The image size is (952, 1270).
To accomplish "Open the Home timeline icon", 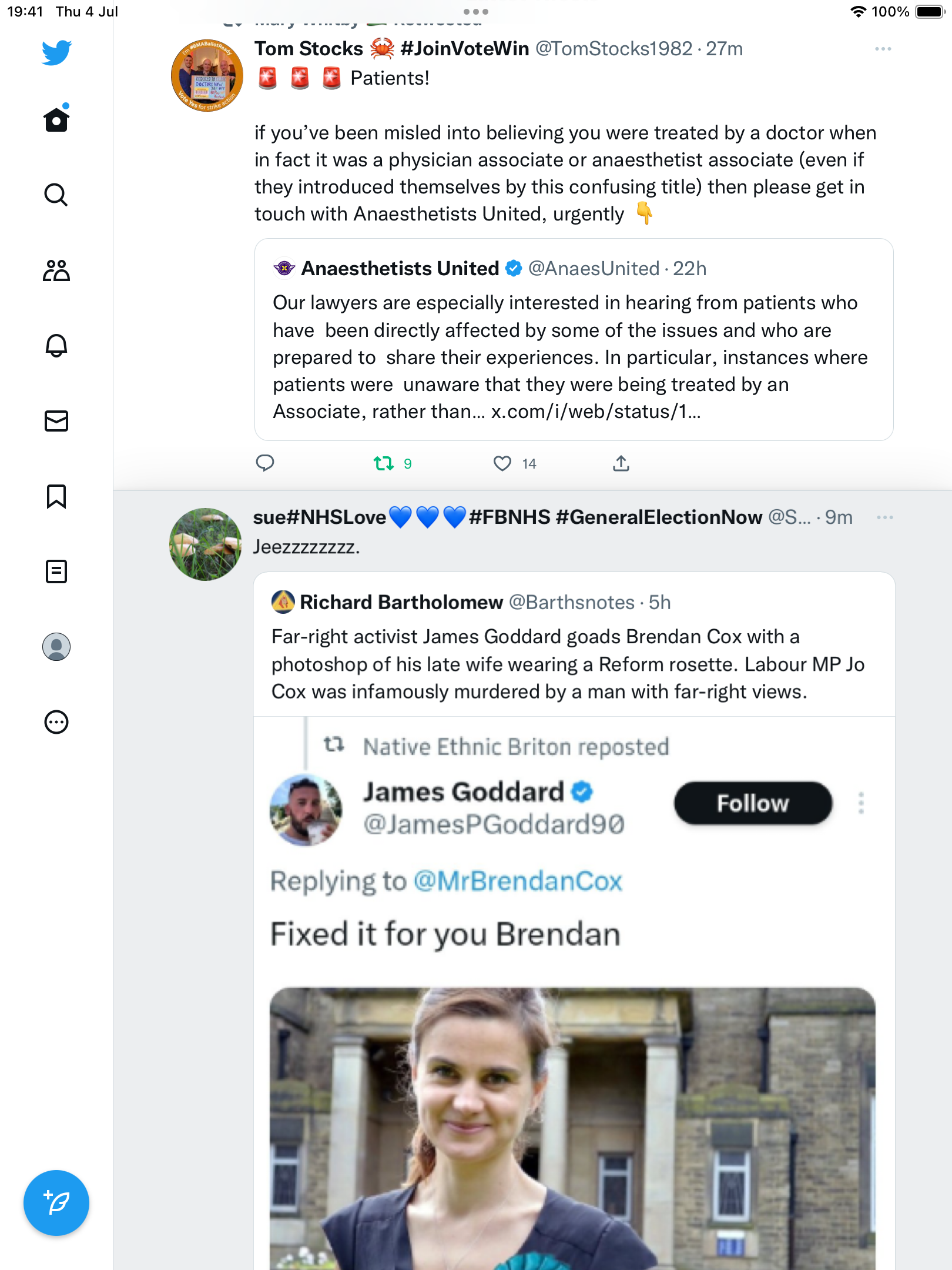I will click(x=56, y=120).
